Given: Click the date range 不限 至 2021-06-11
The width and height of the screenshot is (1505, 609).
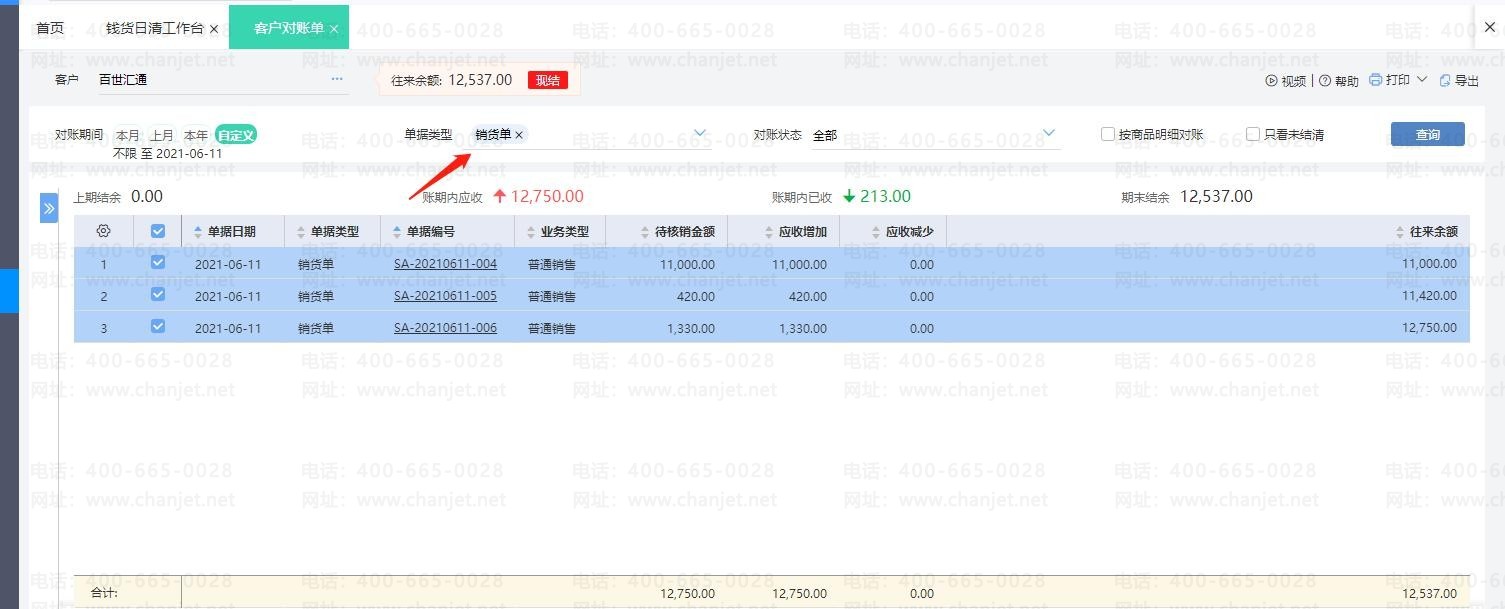Looking at the screenshot, I should pyautogui.click(x=167, y=154).
